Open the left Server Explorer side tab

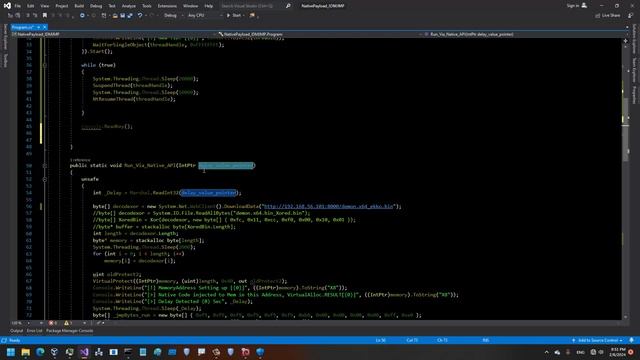pos(5,37)
